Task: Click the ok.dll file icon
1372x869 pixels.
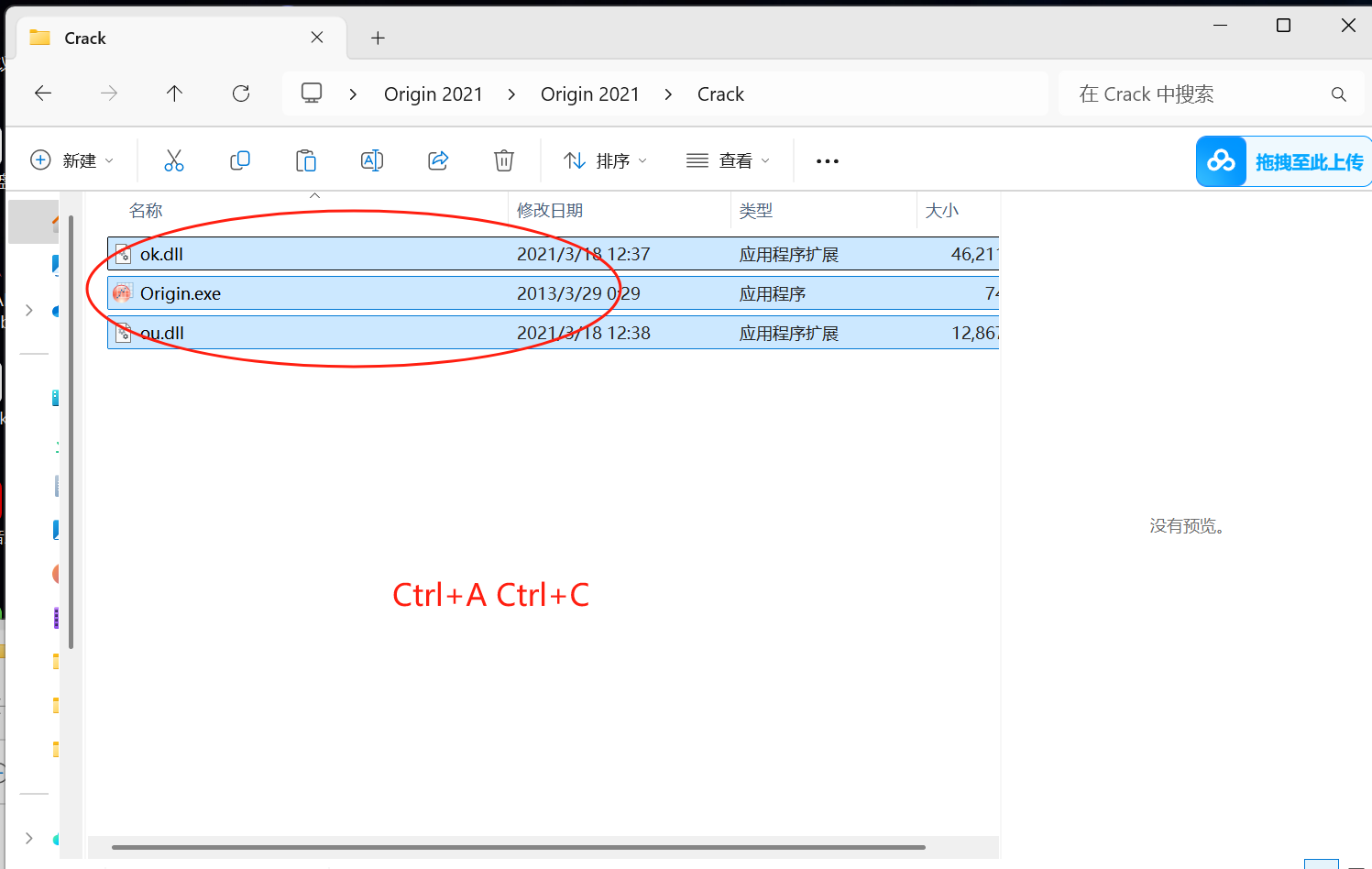Action: click(123, 255)
